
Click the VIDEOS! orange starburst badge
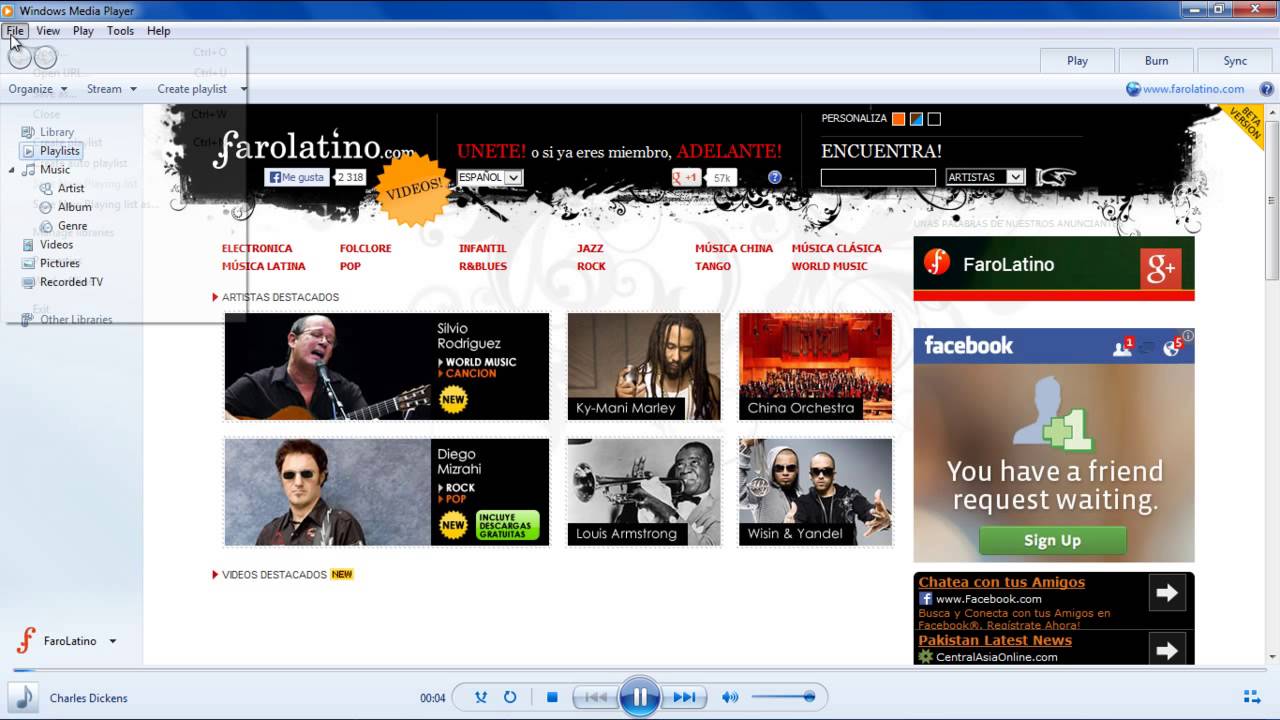tap(413, 189)
